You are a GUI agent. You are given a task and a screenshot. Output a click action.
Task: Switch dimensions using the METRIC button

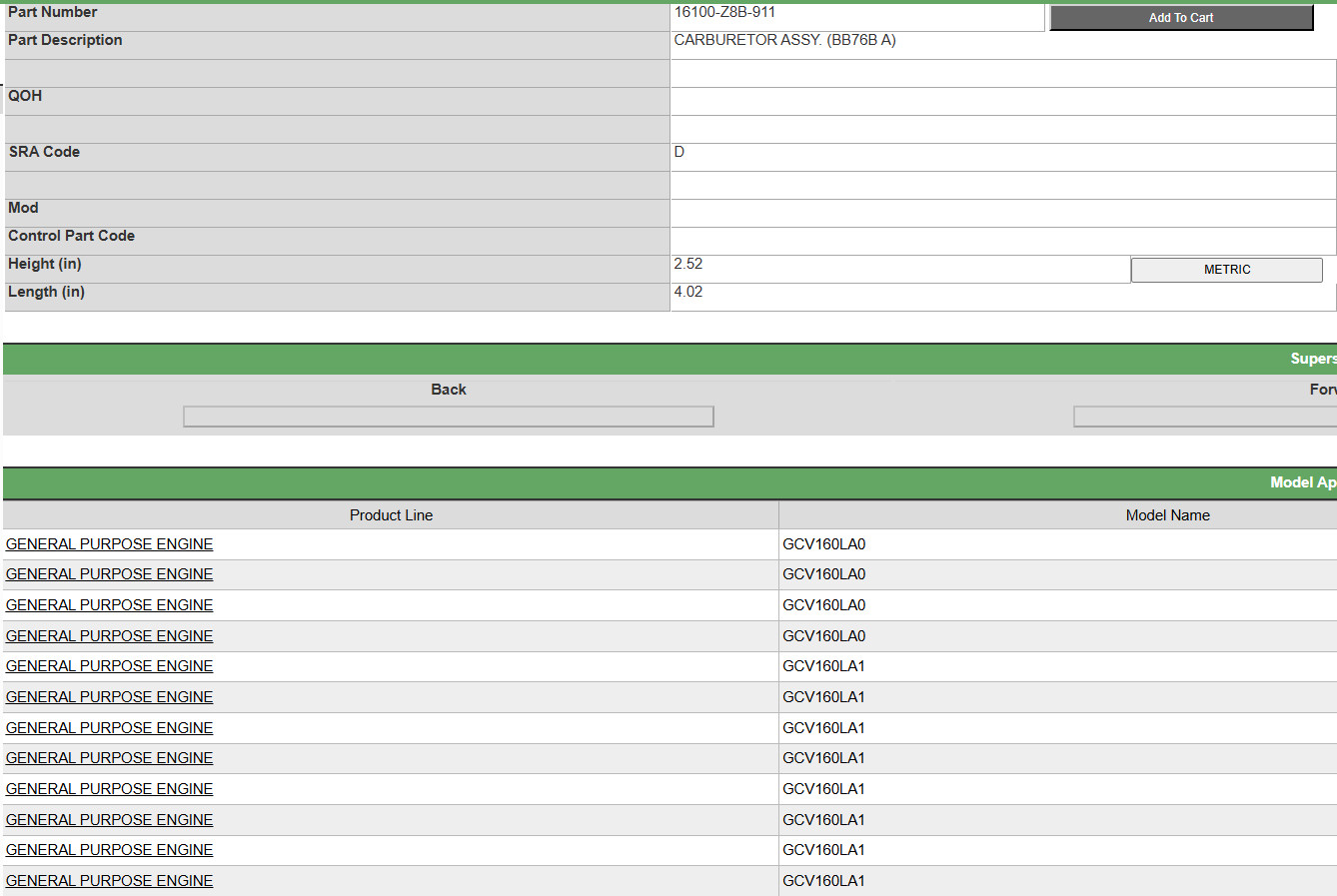click(x=1226, y=270)
